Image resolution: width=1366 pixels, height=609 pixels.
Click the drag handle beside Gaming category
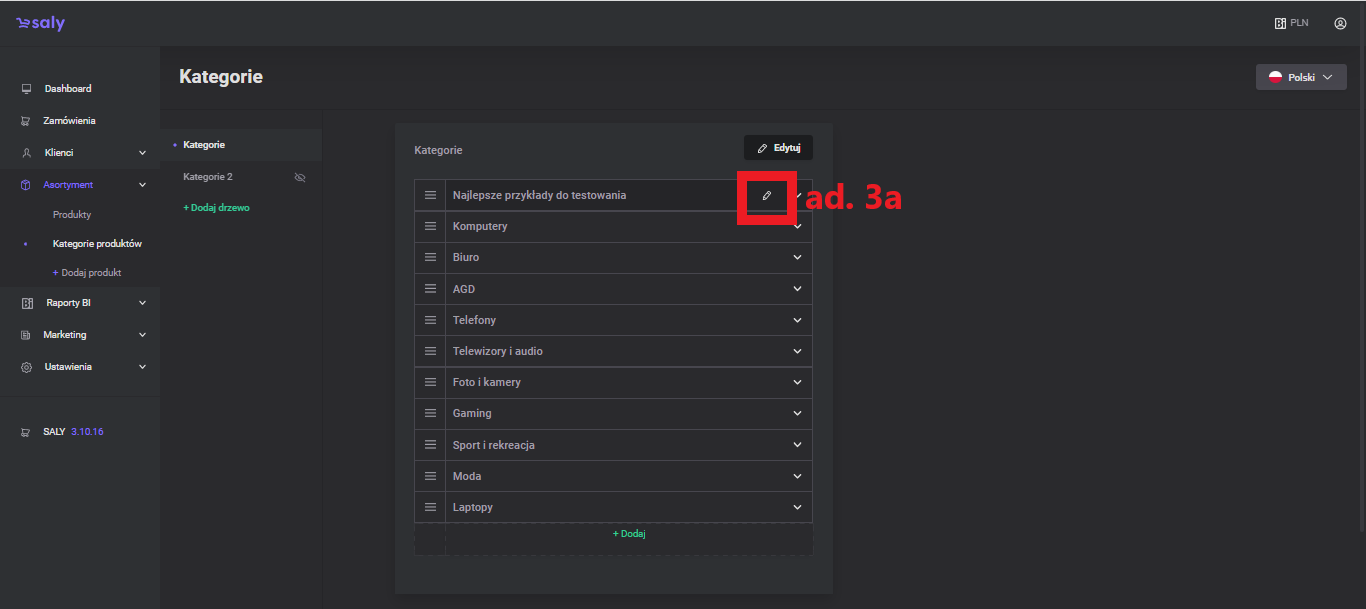tap(430, 413)
